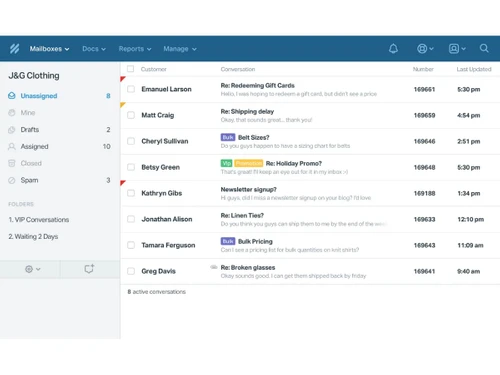This screenshot has width=500, height=375.
Task: Open chevron next to settings gear
Action: pyautogui.click(x=38, y=269)
